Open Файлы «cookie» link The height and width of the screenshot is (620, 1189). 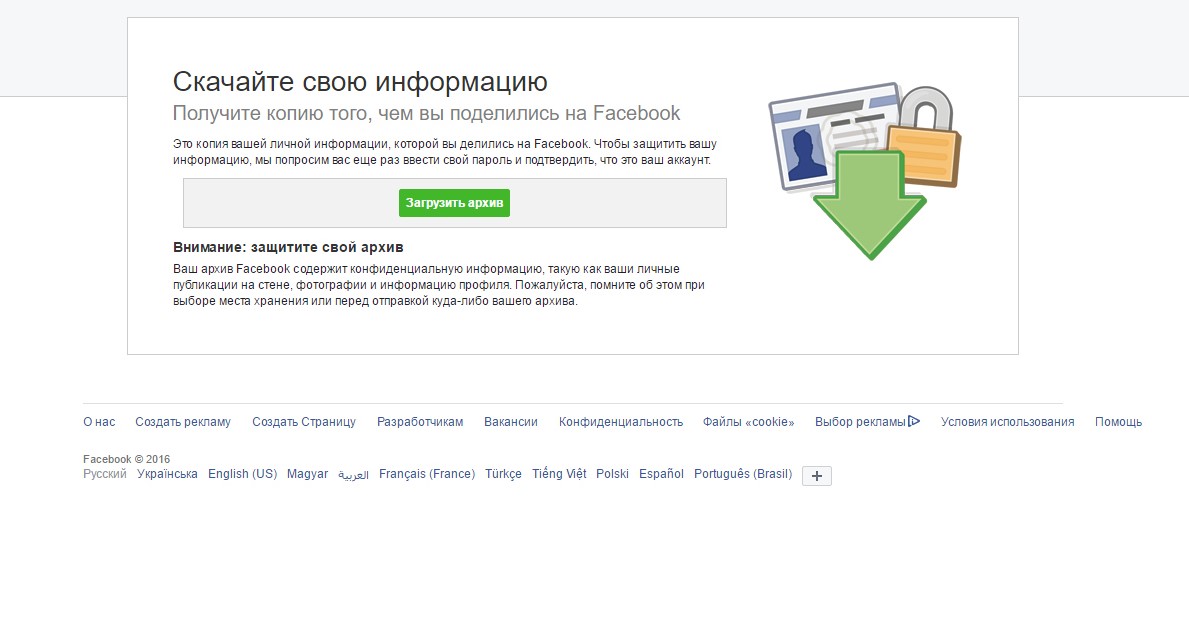coord(748,422)
